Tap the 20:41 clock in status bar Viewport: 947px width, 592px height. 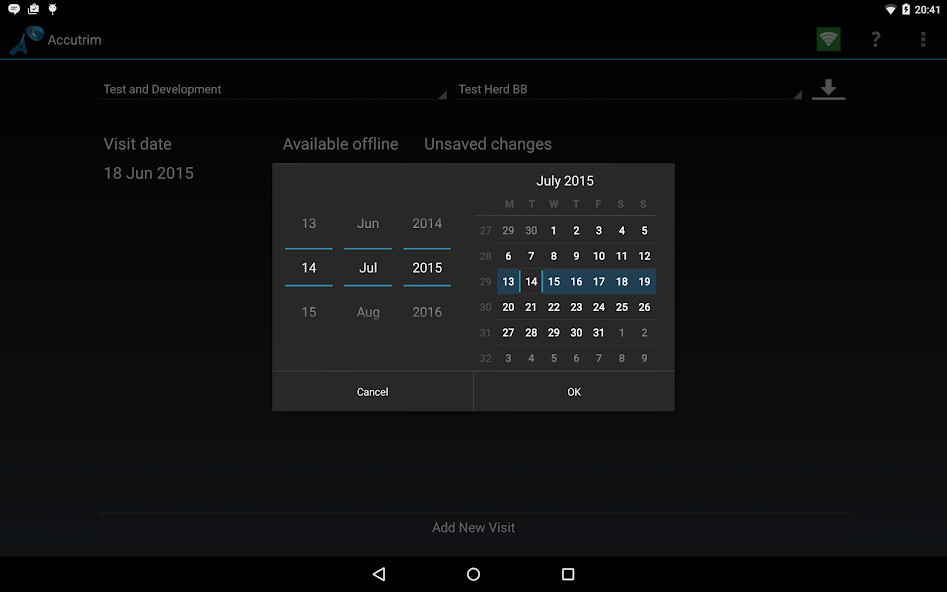(x=927, y=9)
